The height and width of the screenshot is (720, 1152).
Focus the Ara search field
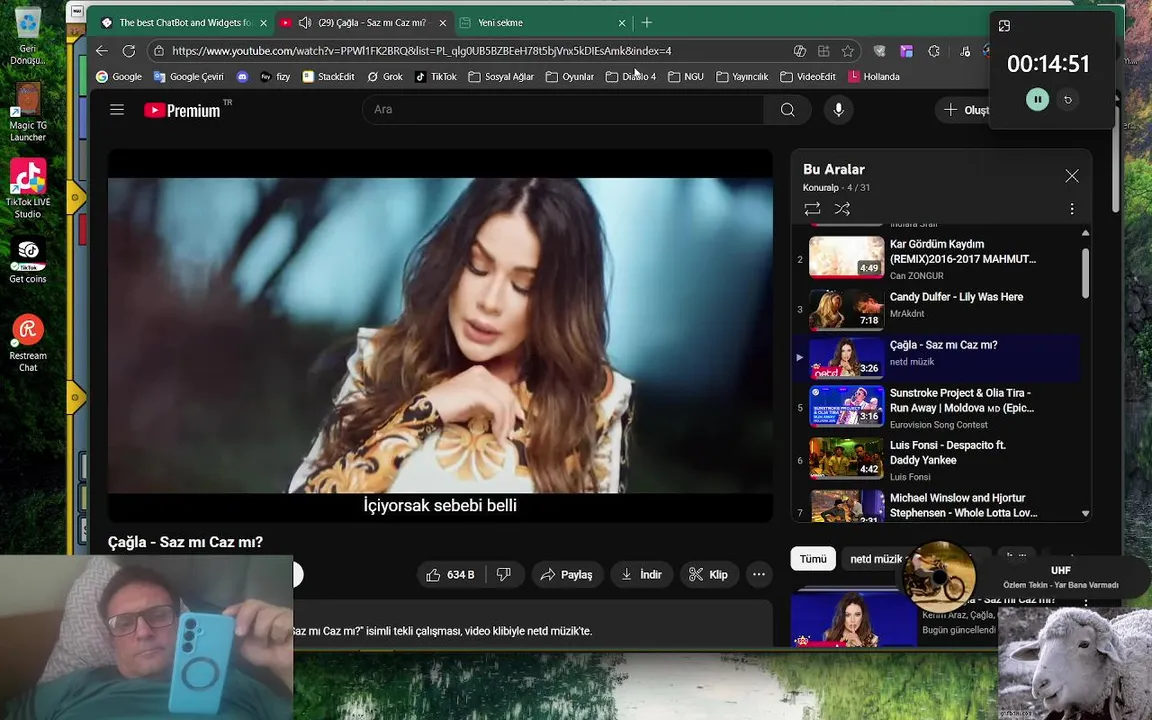click(564, 110)
